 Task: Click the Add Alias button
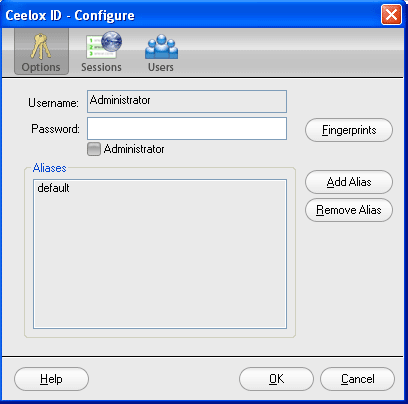(349, 182)
